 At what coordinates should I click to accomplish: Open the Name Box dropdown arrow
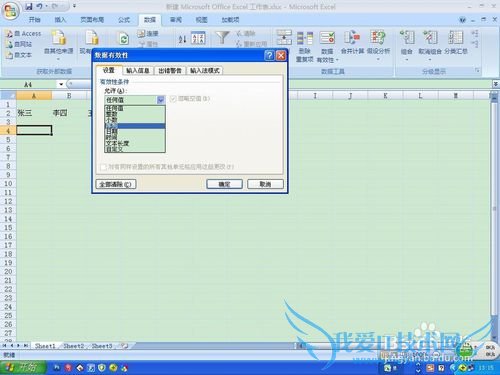click(61, 84)
